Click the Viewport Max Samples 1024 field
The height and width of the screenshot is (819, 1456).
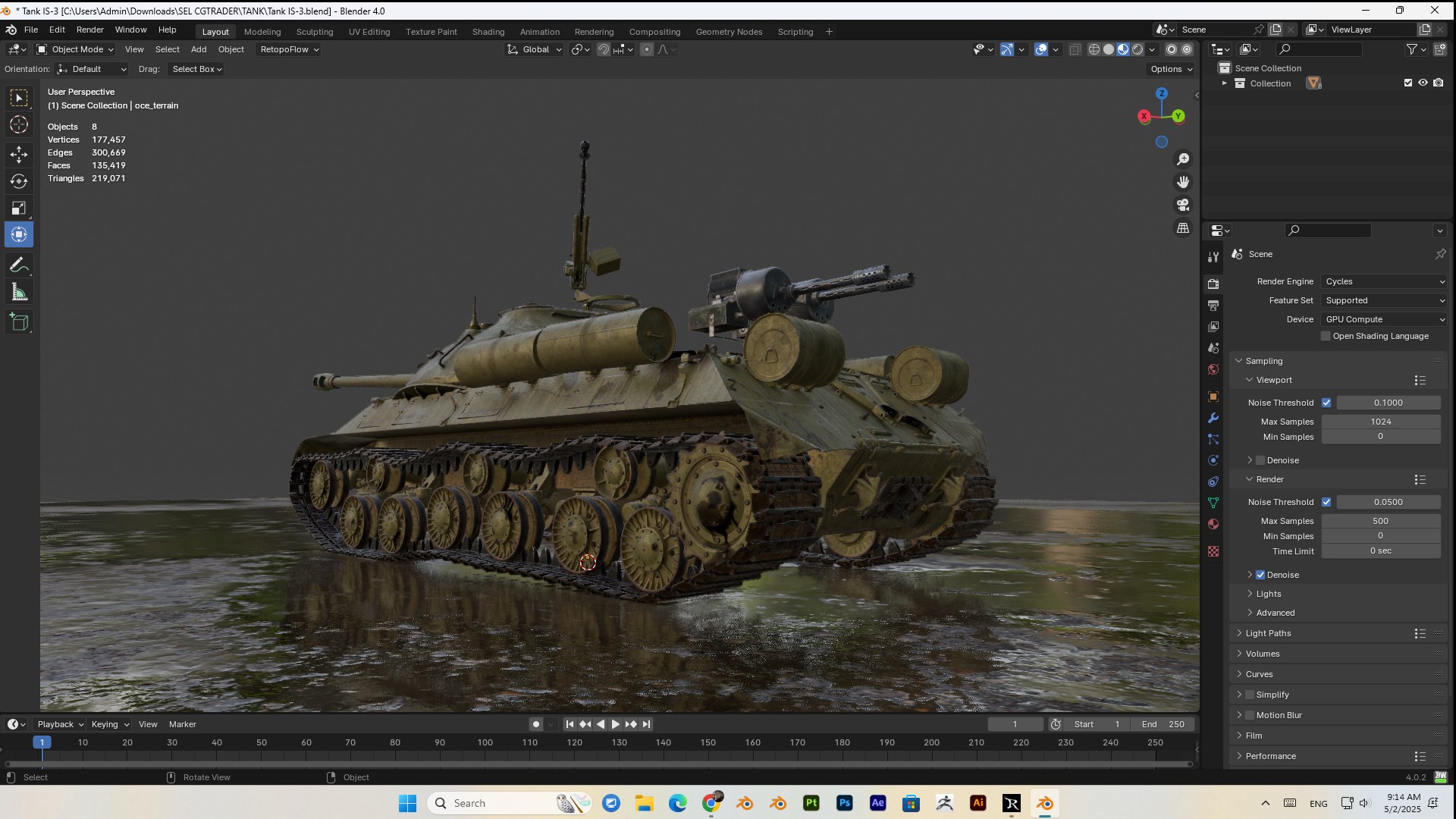pyautogui.click(x=1380, y=422)
